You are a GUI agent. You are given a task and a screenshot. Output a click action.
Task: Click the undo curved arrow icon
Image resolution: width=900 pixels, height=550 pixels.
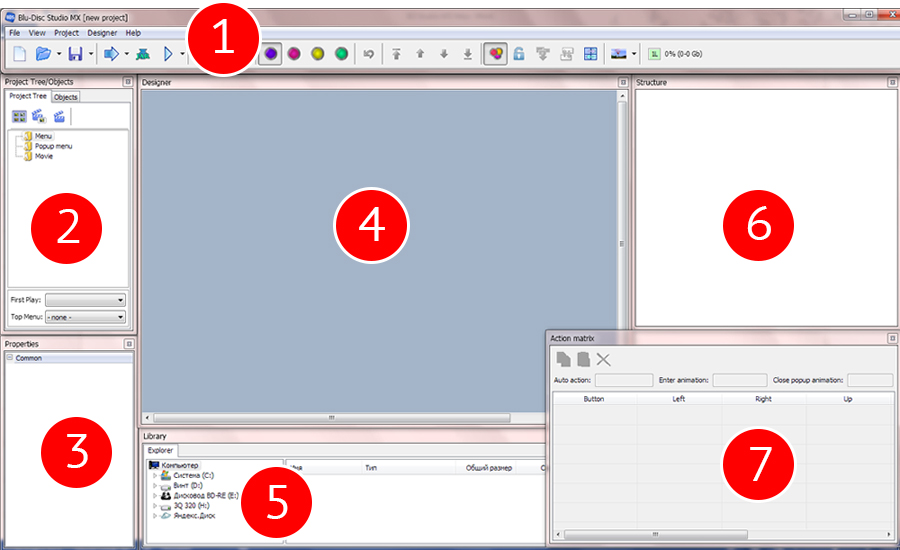368,54
